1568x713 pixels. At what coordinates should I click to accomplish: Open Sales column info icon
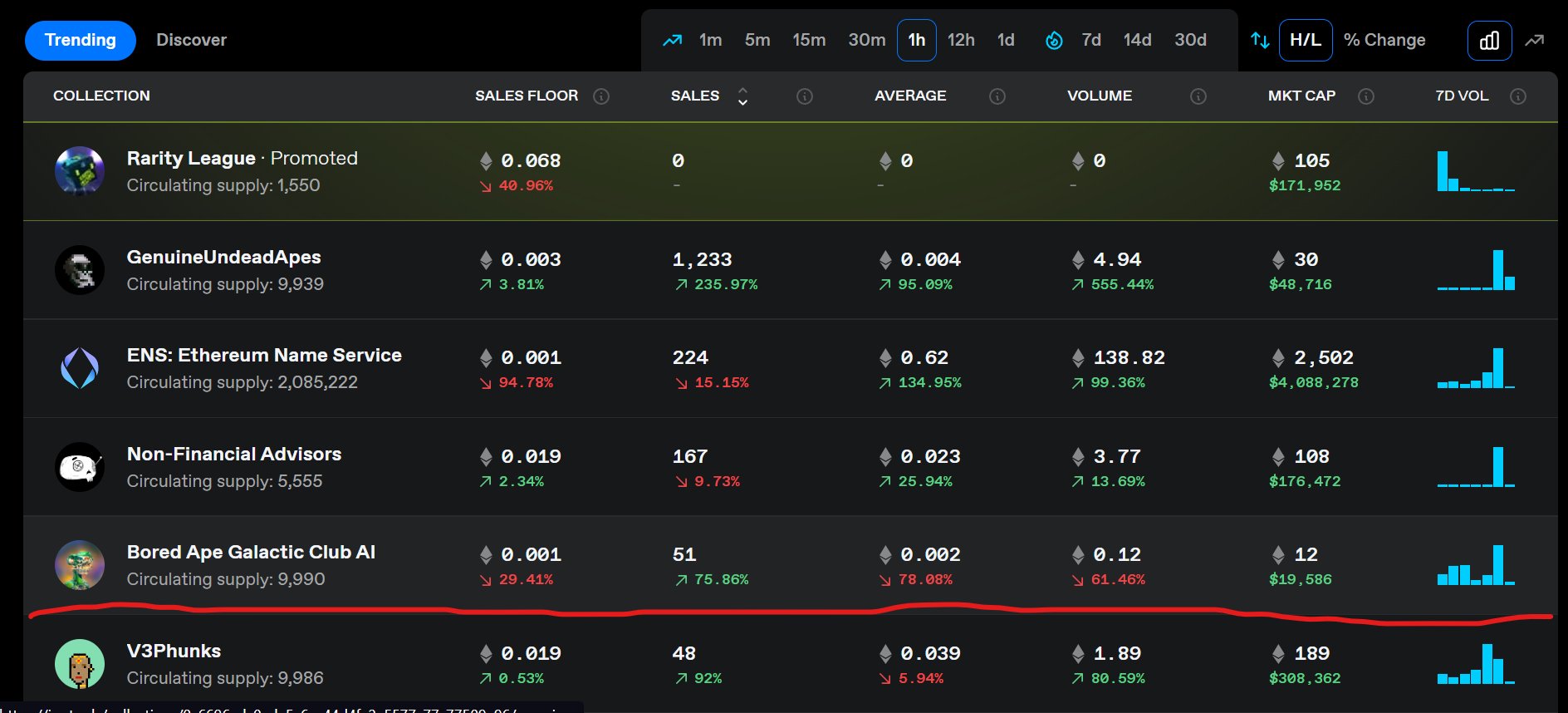click(x=804, y=96)
